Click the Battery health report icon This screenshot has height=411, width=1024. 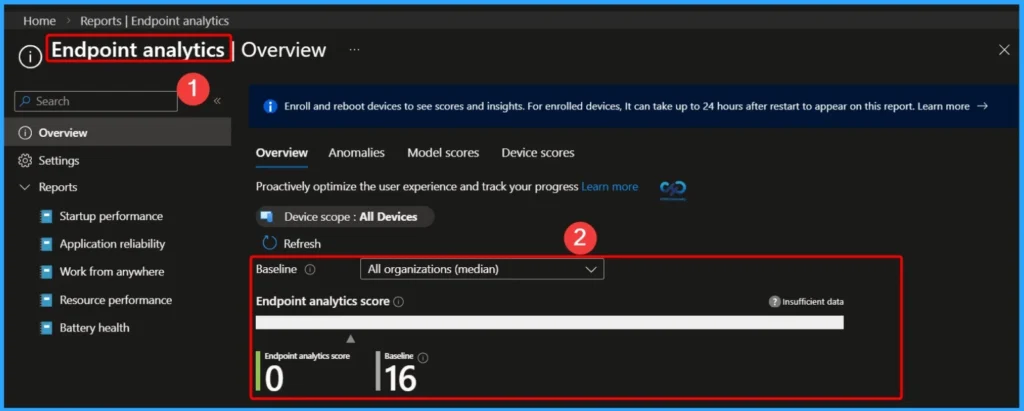point(46,328)
